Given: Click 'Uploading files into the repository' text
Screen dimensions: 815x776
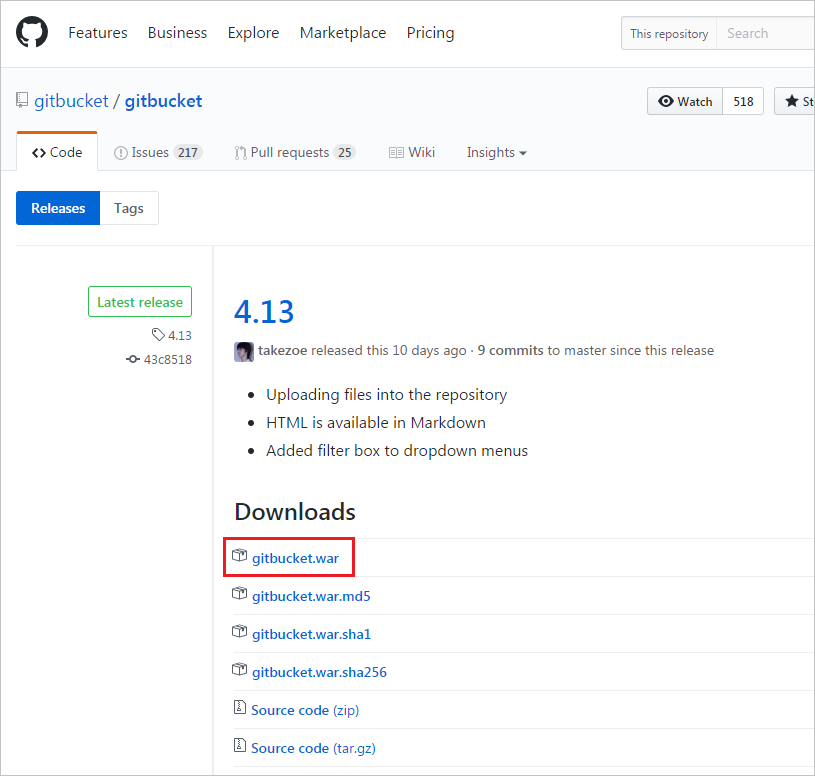Looking at the screenshot, I should point(386,394).
